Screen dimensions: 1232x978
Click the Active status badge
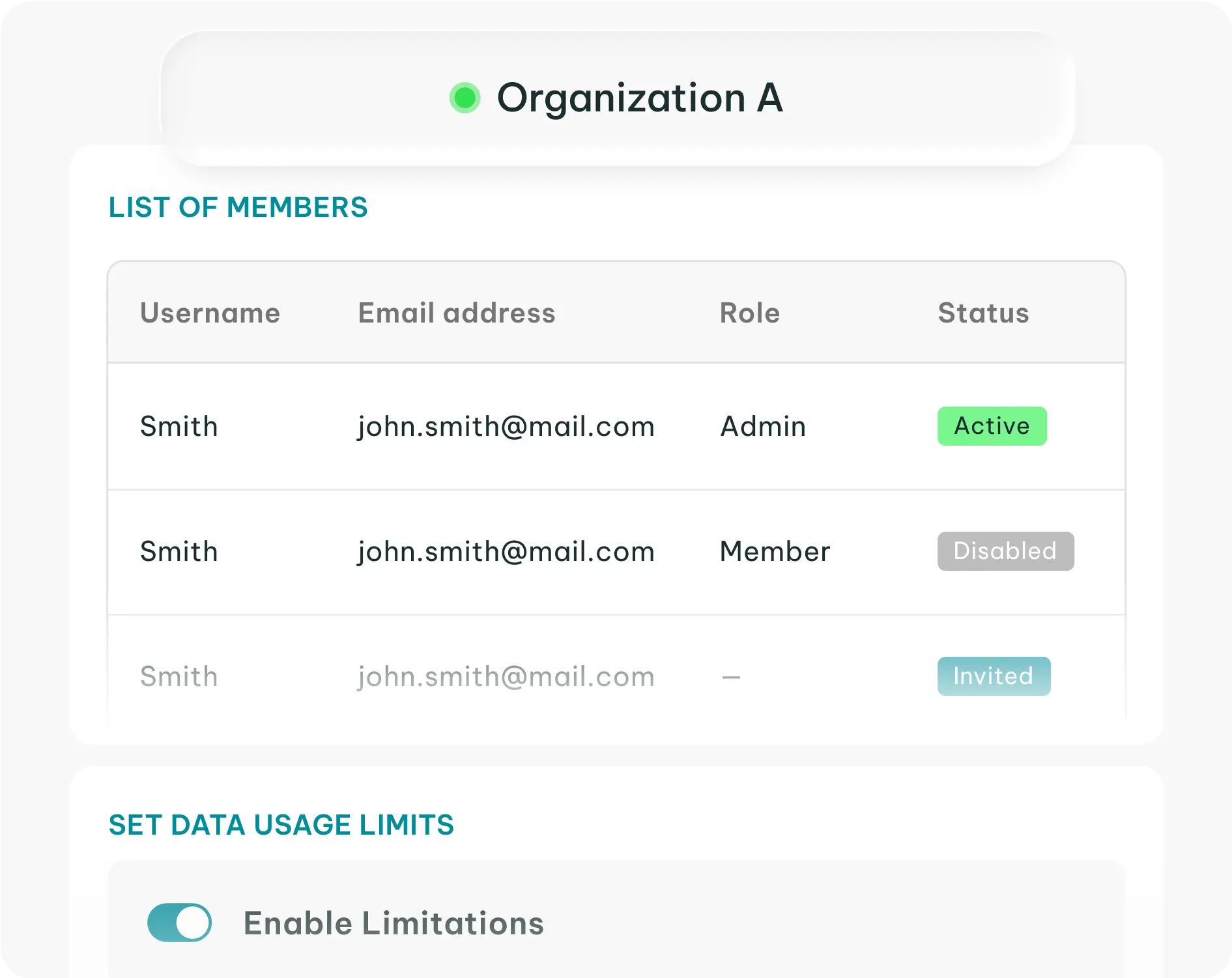coord(992,426)
